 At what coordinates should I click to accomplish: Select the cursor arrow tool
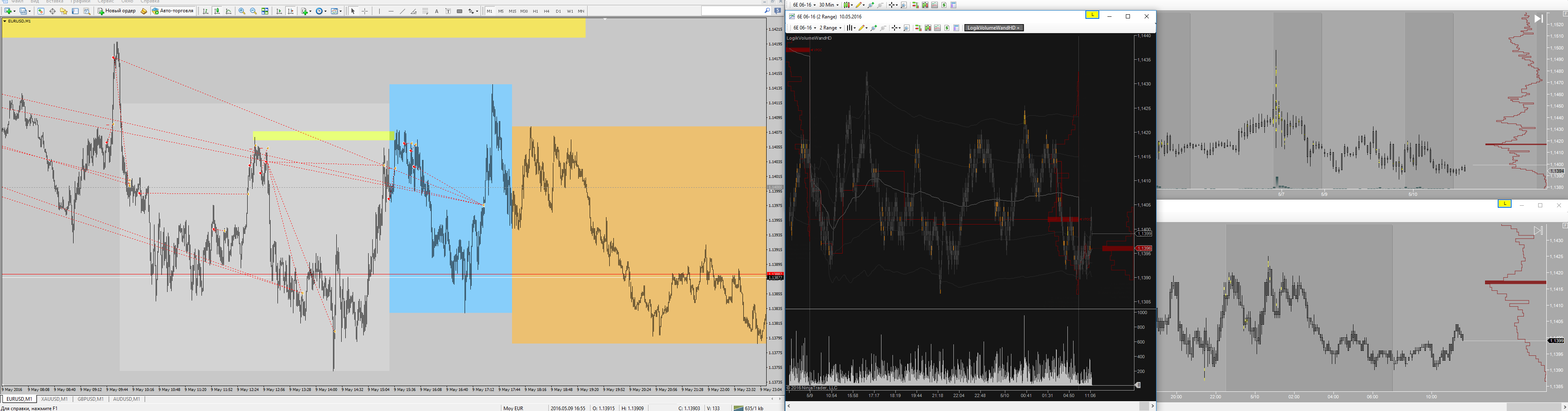click(x=353, y=11)
